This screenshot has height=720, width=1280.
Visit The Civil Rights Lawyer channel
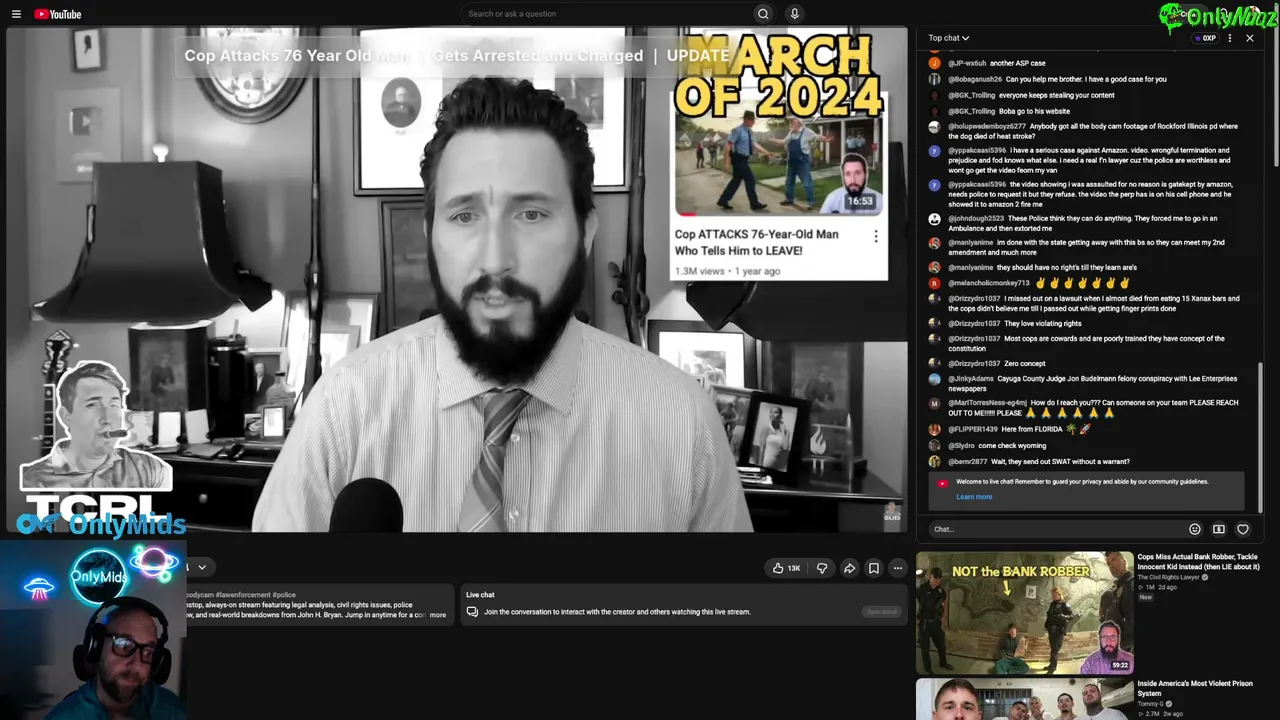pyautogui.click(x=1170, y=577)
